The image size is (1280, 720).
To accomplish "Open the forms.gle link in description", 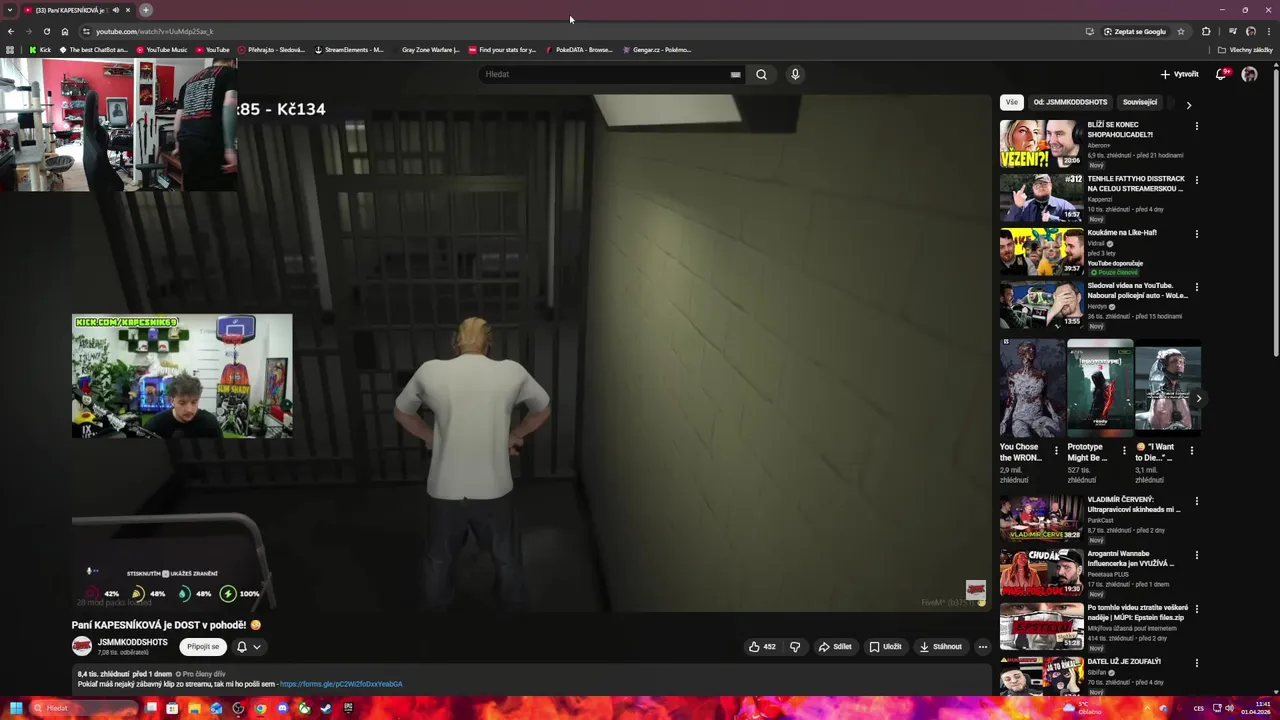I will coord(341,684).
